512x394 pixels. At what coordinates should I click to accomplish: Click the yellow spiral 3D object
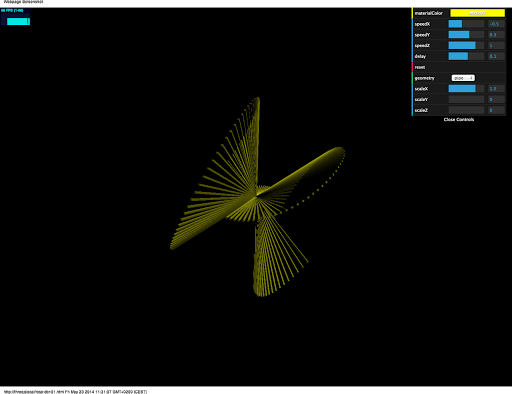257,197
